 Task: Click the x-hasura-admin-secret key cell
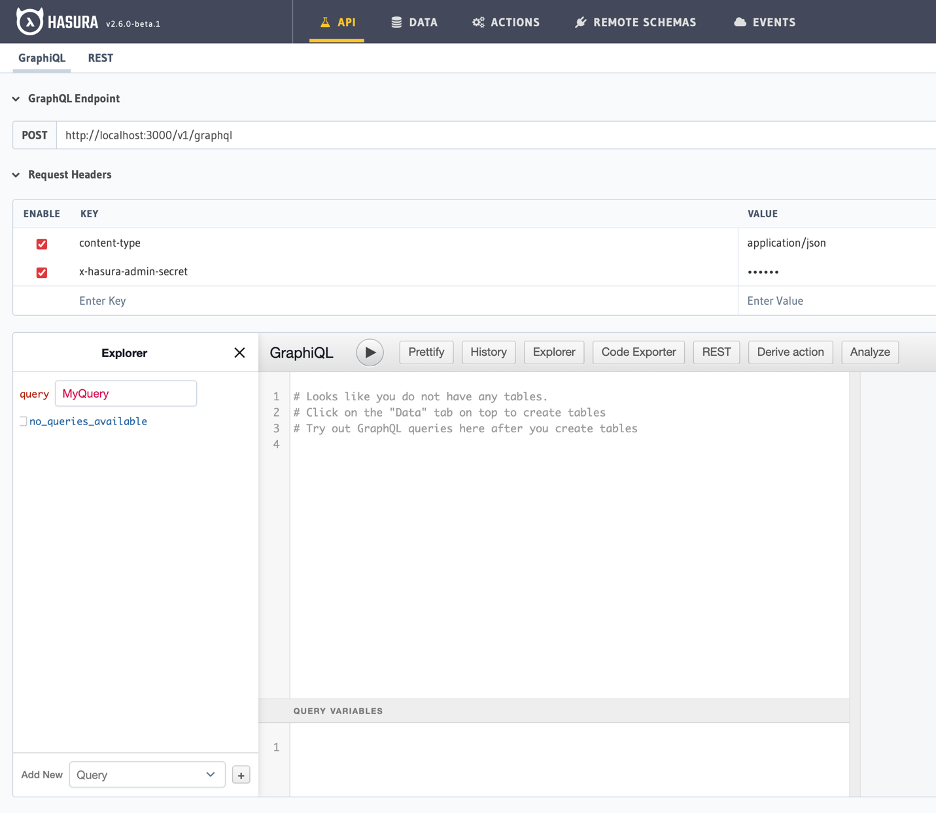(133, 272)
